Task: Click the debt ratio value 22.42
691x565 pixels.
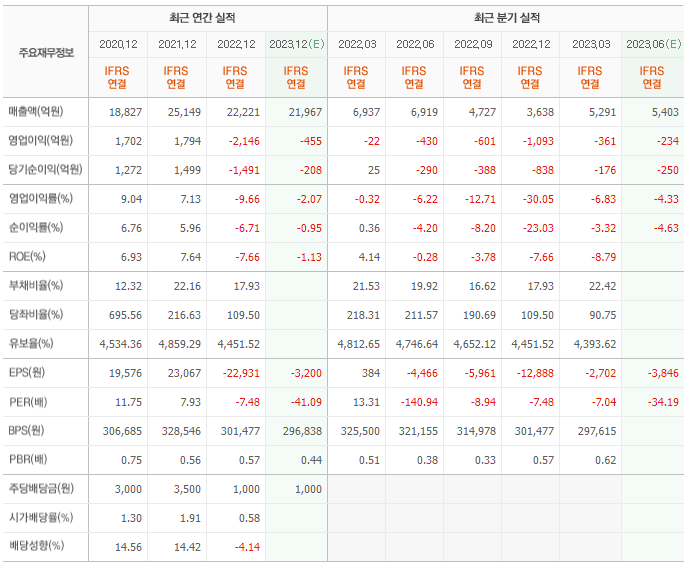Action: click(603, 286)
